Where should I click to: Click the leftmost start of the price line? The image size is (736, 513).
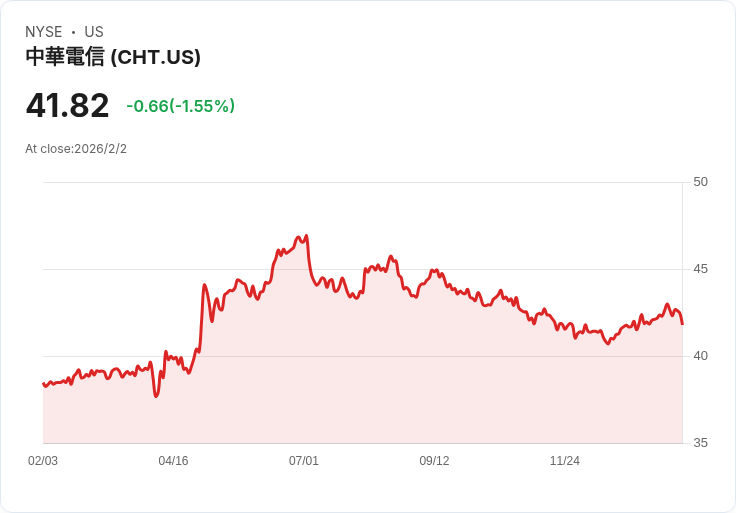click(x=43, y=384)
